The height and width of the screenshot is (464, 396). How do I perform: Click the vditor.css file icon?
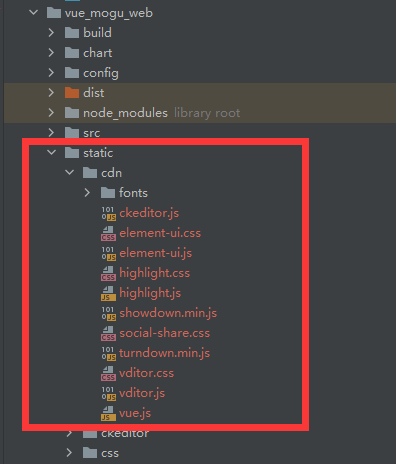click(x=108, y=373)
